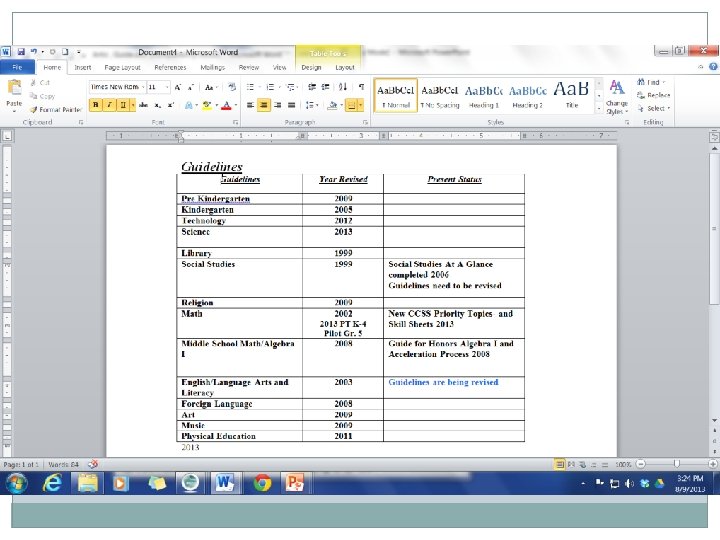Save the document with the floppy icon
This screenshot has height=540, width=720.
pyautogui.click(x=21, y=52)
